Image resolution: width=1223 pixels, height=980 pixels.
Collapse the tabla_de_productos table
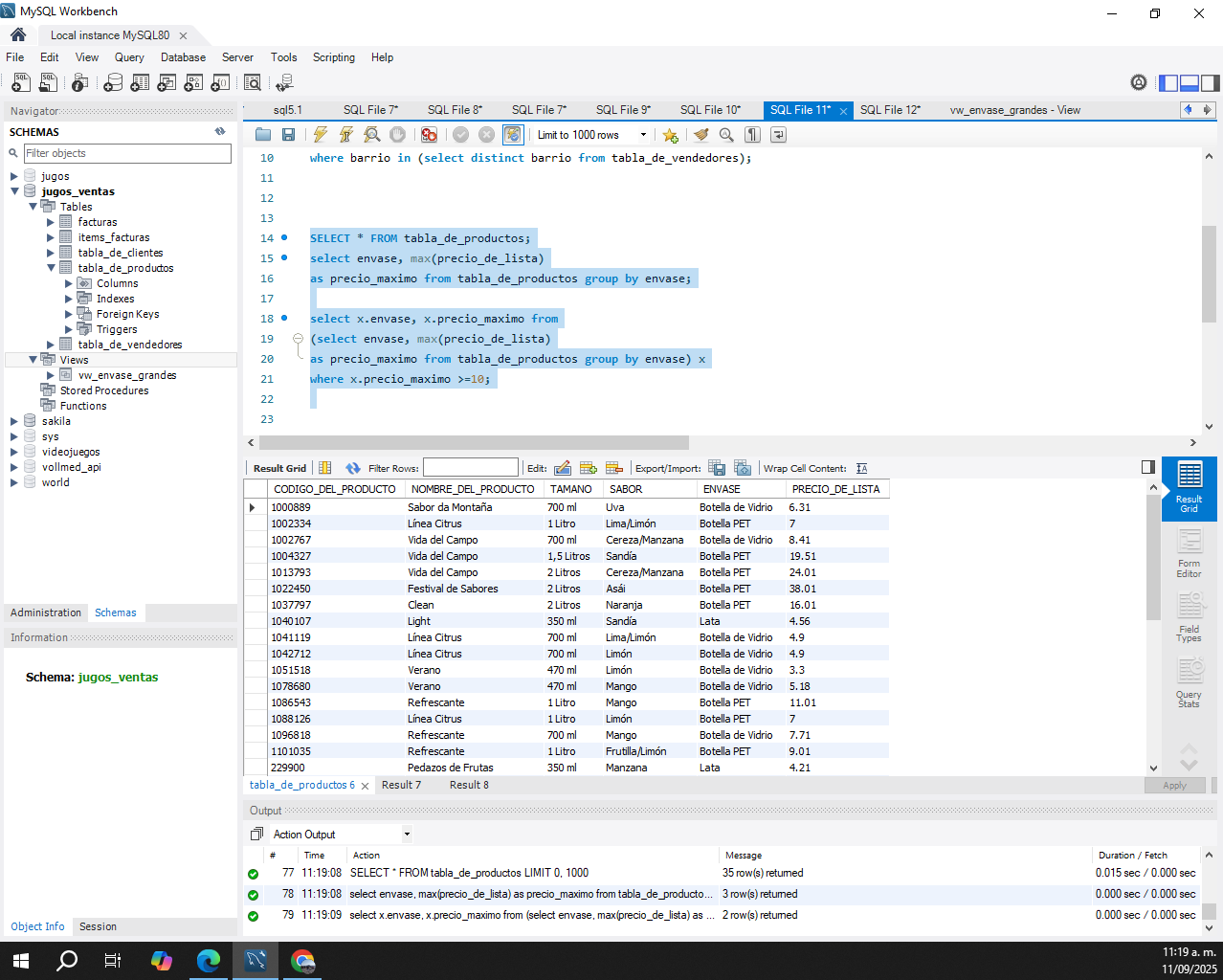coord(51,268)
